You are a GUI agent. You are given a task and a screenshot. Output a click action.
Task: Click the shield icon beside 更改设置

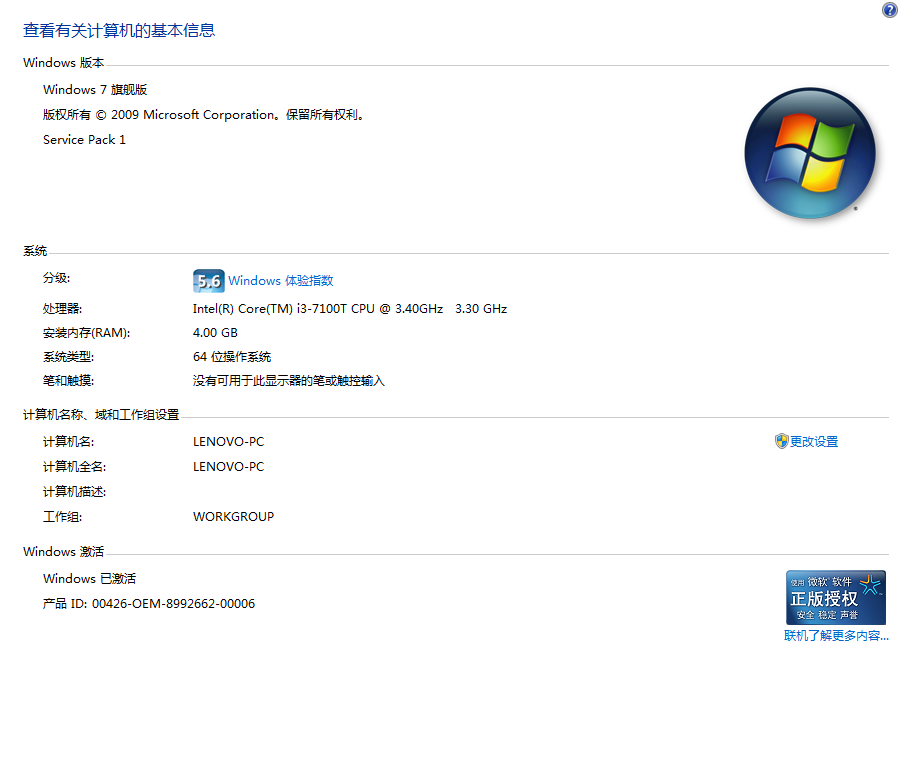tap(781, 441)
